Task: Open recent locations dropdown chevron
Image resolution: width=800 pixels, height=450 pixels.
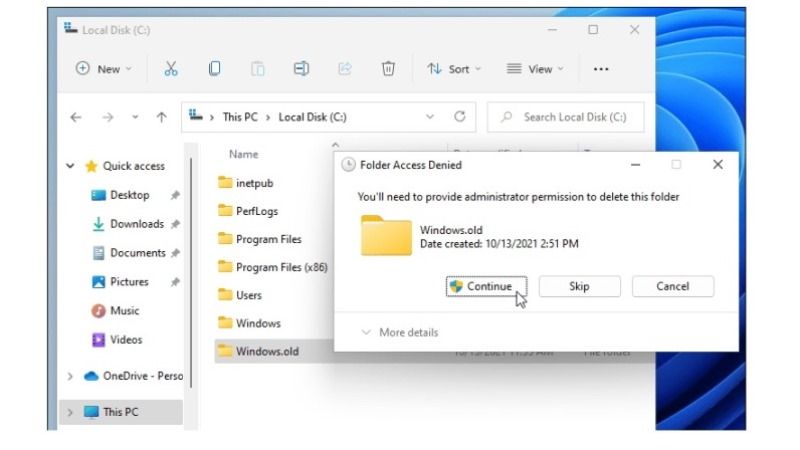Action: 135,117
